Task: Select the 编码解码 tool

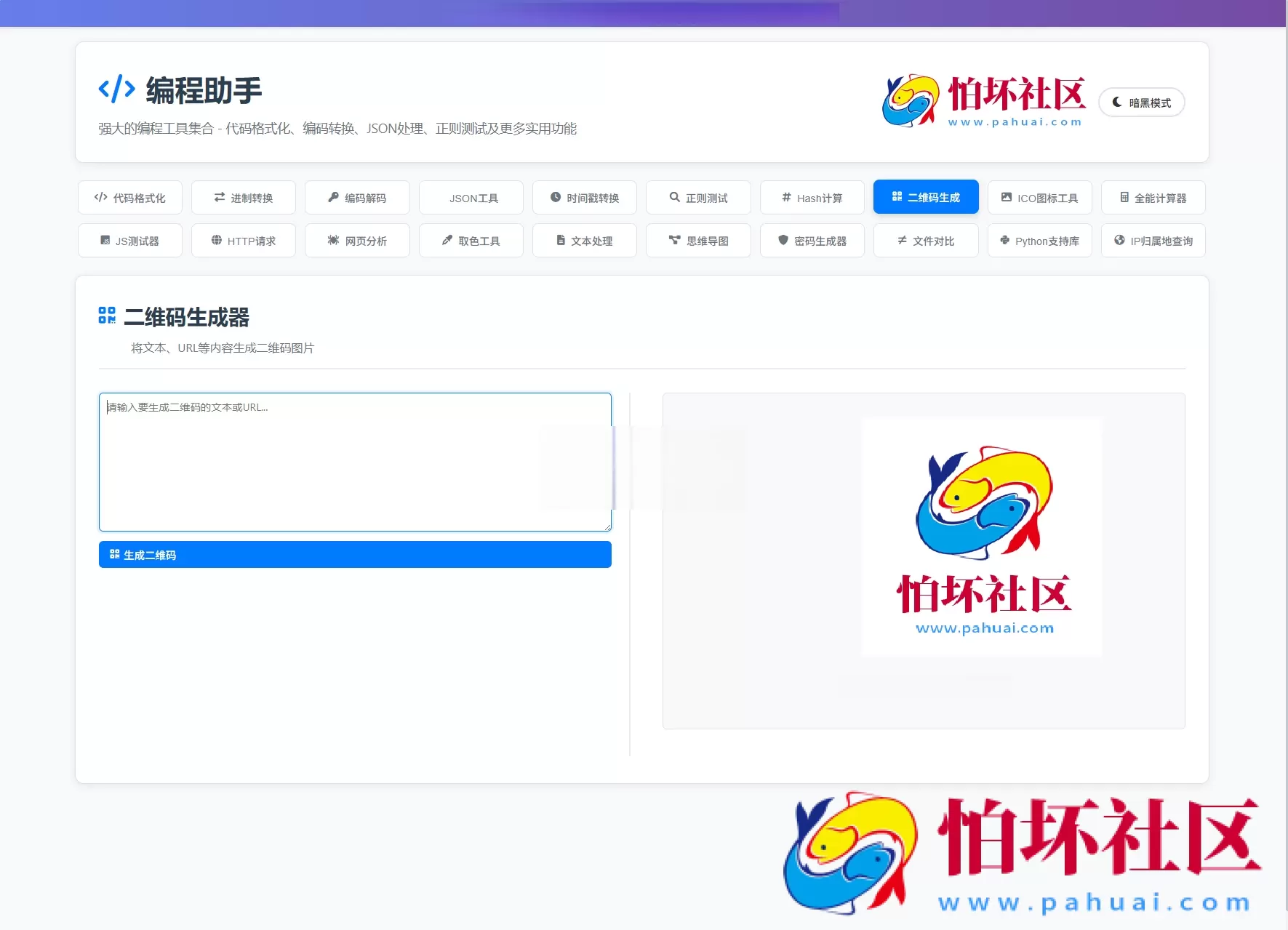Action: (x=356, y=197)
